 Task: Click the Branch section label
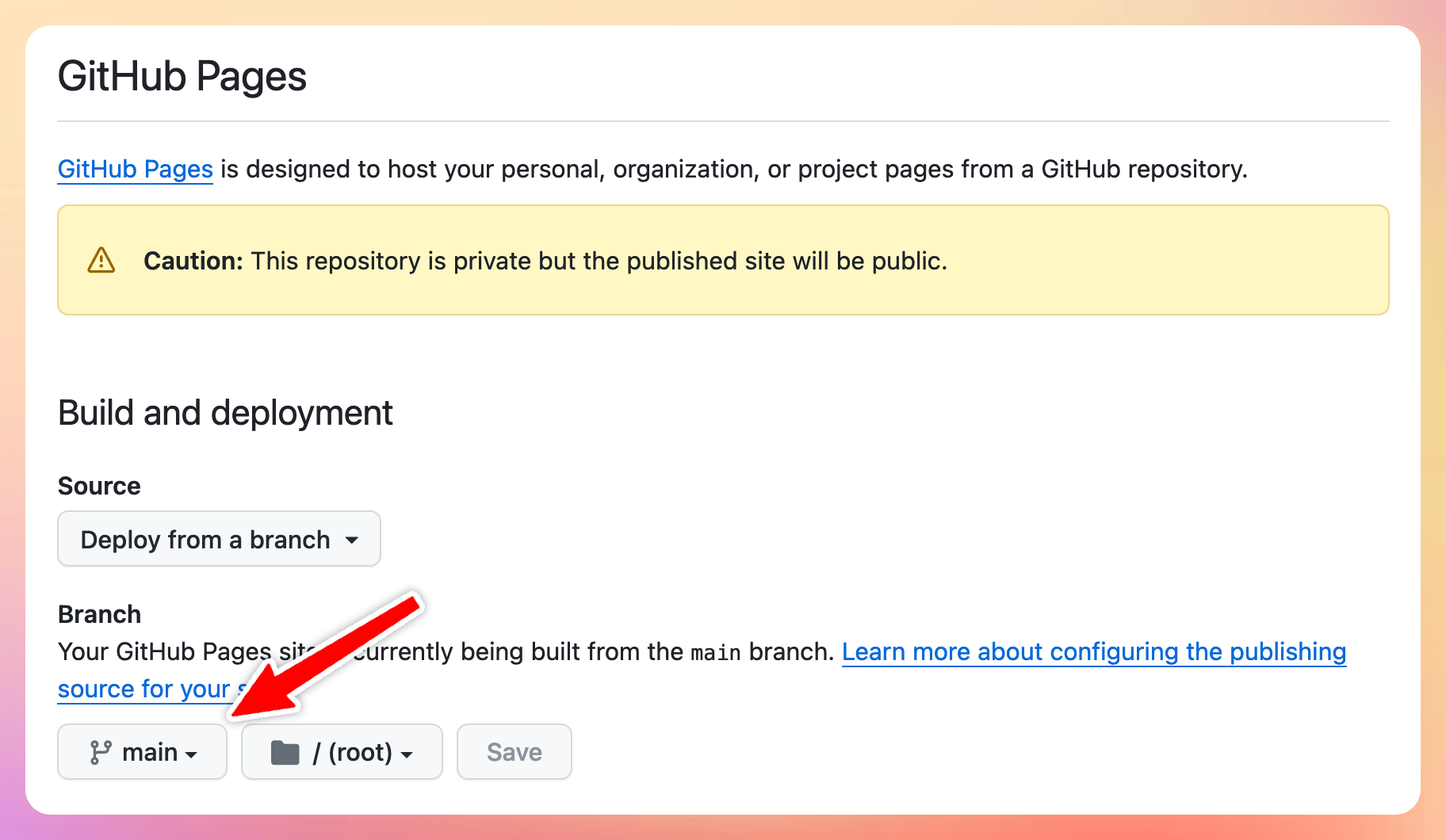[98, 613]
